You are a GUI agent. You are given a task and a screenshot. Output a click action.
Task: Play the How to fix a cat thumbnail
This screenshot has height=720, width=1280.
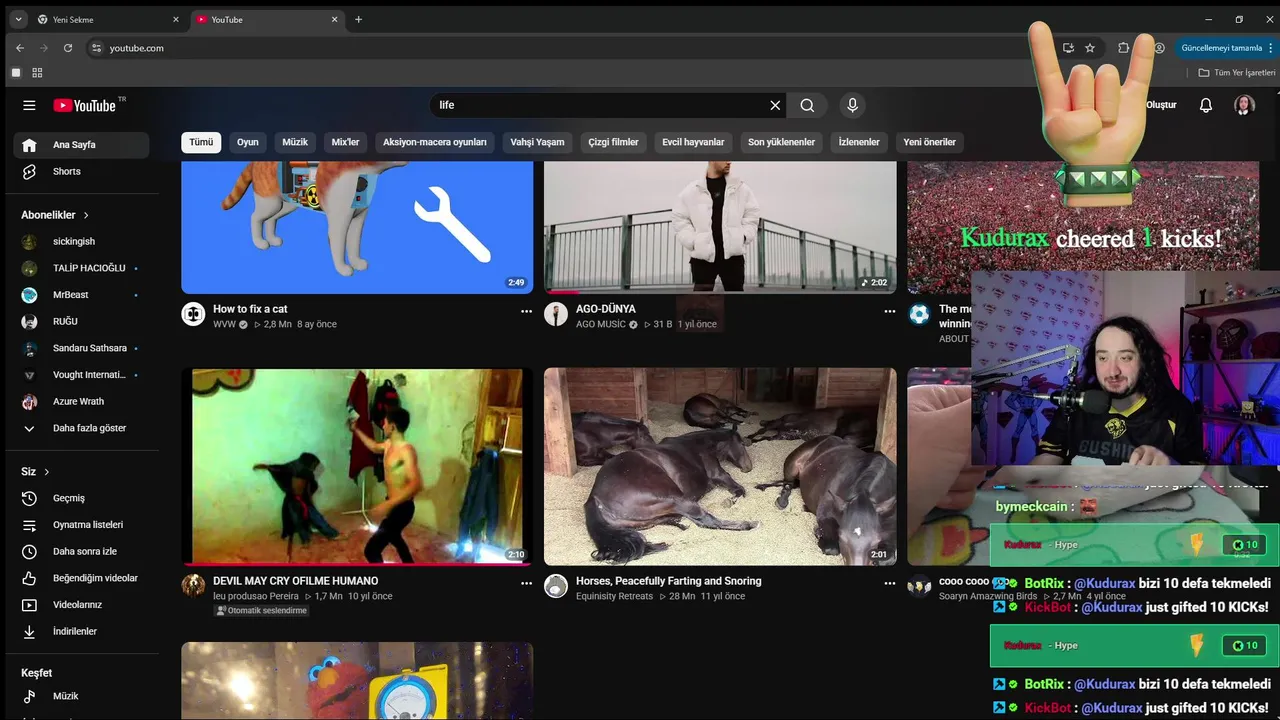[357, 227]
